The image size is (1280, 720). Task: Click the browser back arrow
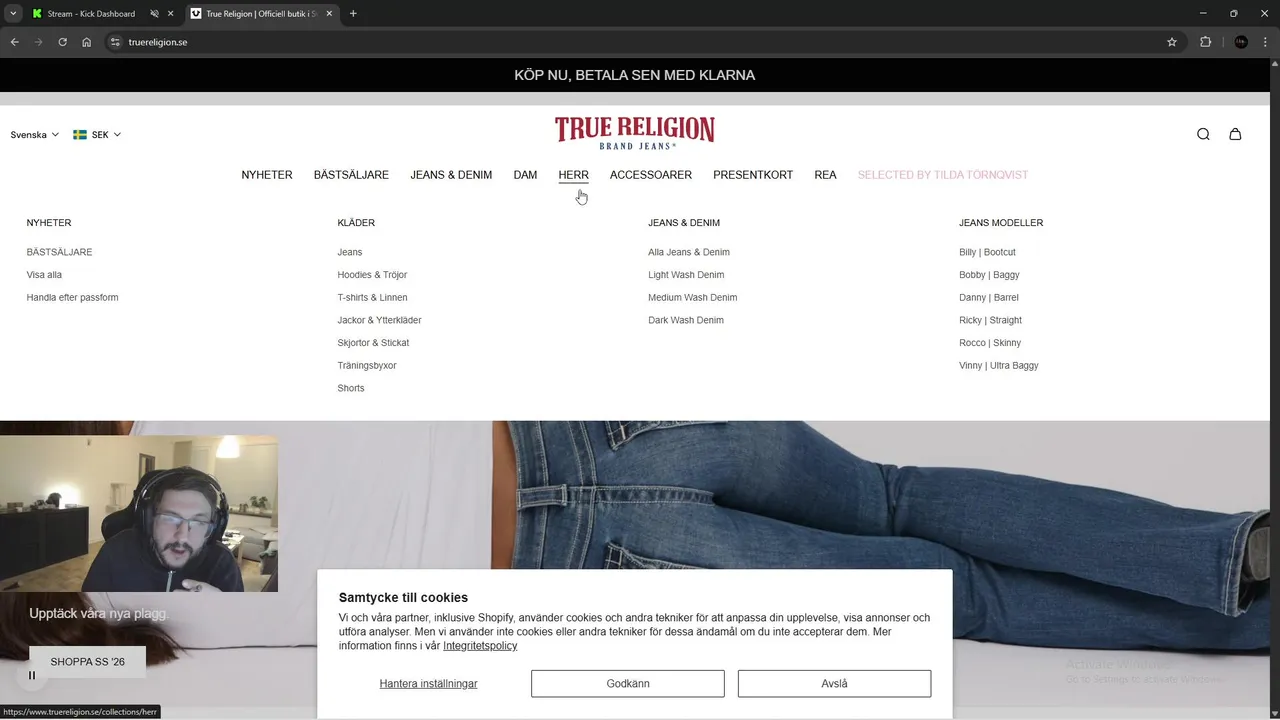pyautogui.click(x=14, y=42)
